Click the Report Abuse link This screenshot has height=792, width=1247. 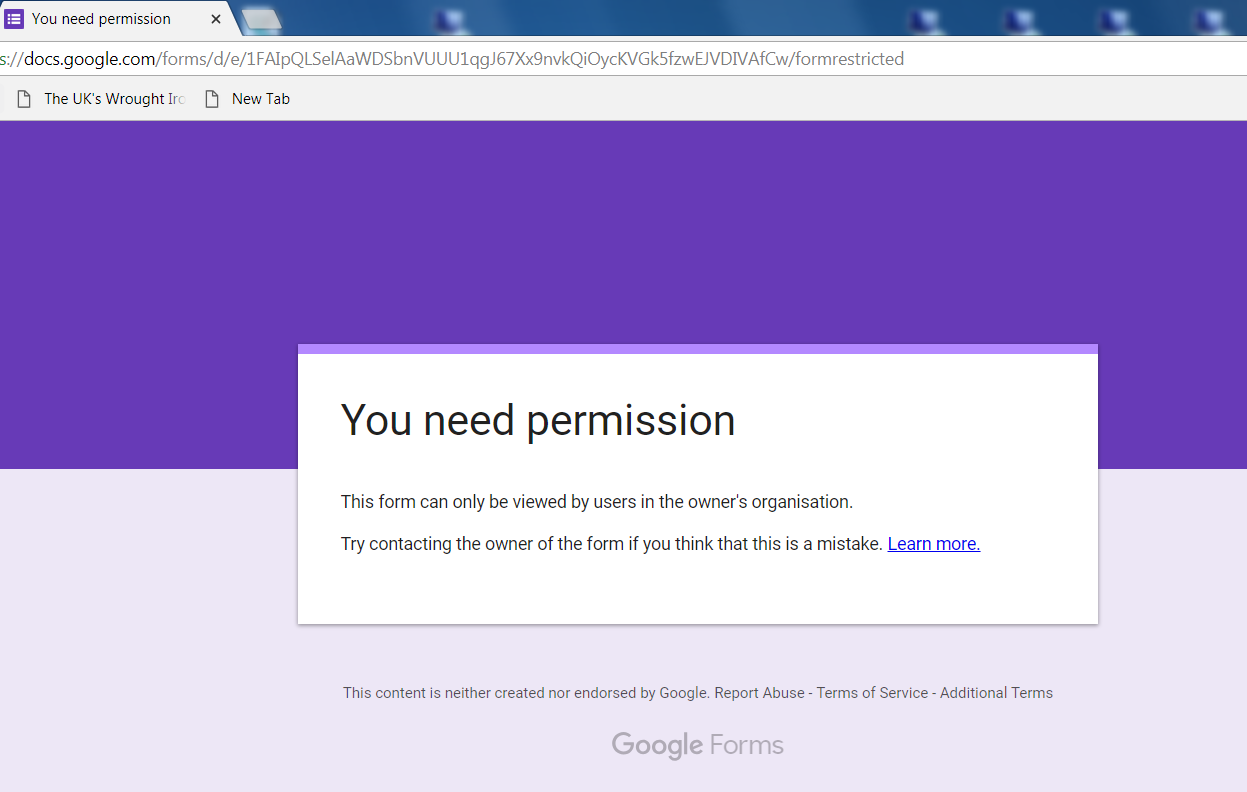[759, 693]
